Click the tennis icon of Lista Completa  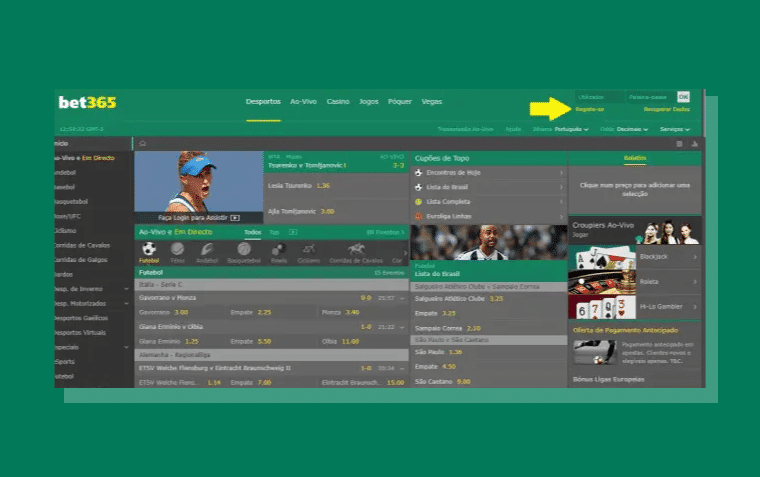pyautogui.click(x=418, y=202)
